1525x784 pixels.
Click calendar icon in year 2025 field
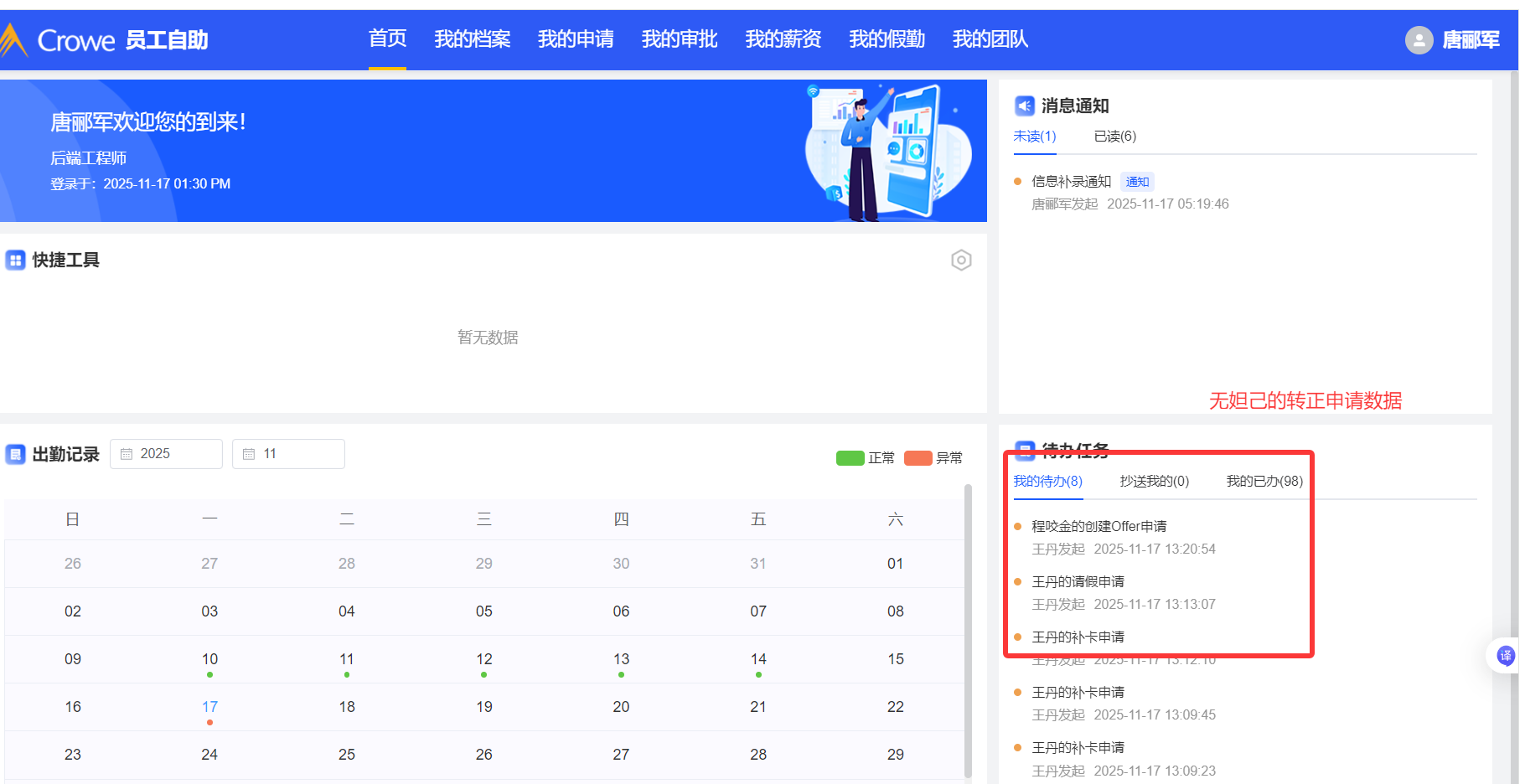(127, 454)
